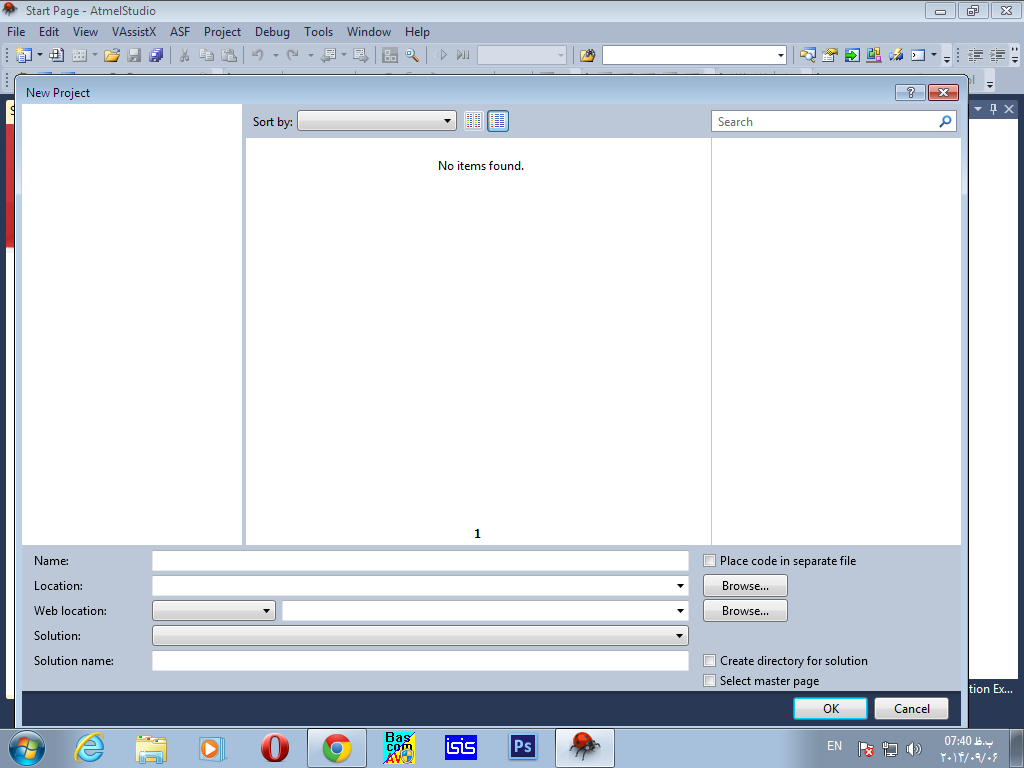
Task: Check the Select master page checkbox
Action: (709, 680)
